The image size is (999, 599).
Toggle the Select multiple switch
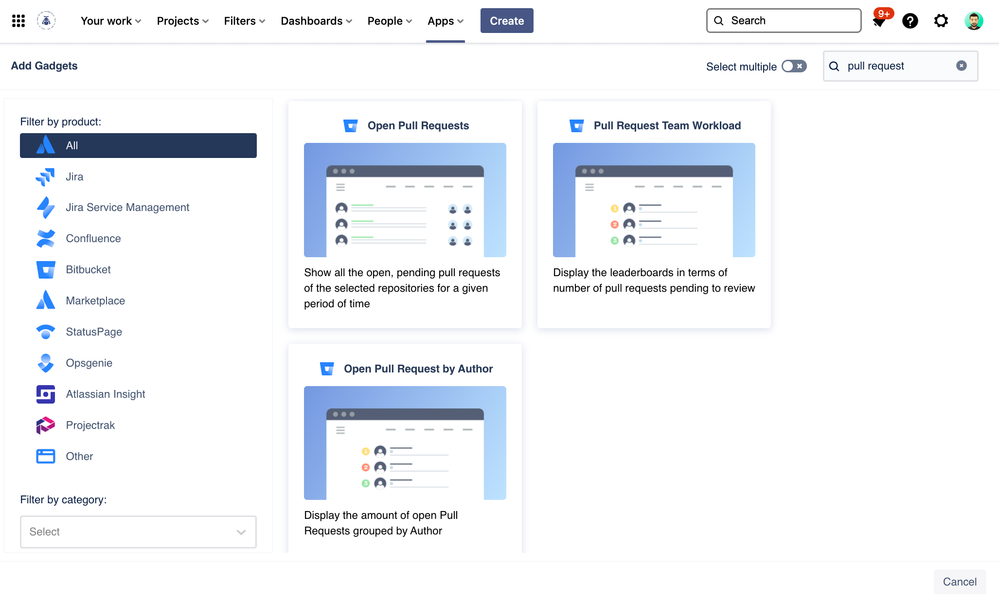(794, 66)
